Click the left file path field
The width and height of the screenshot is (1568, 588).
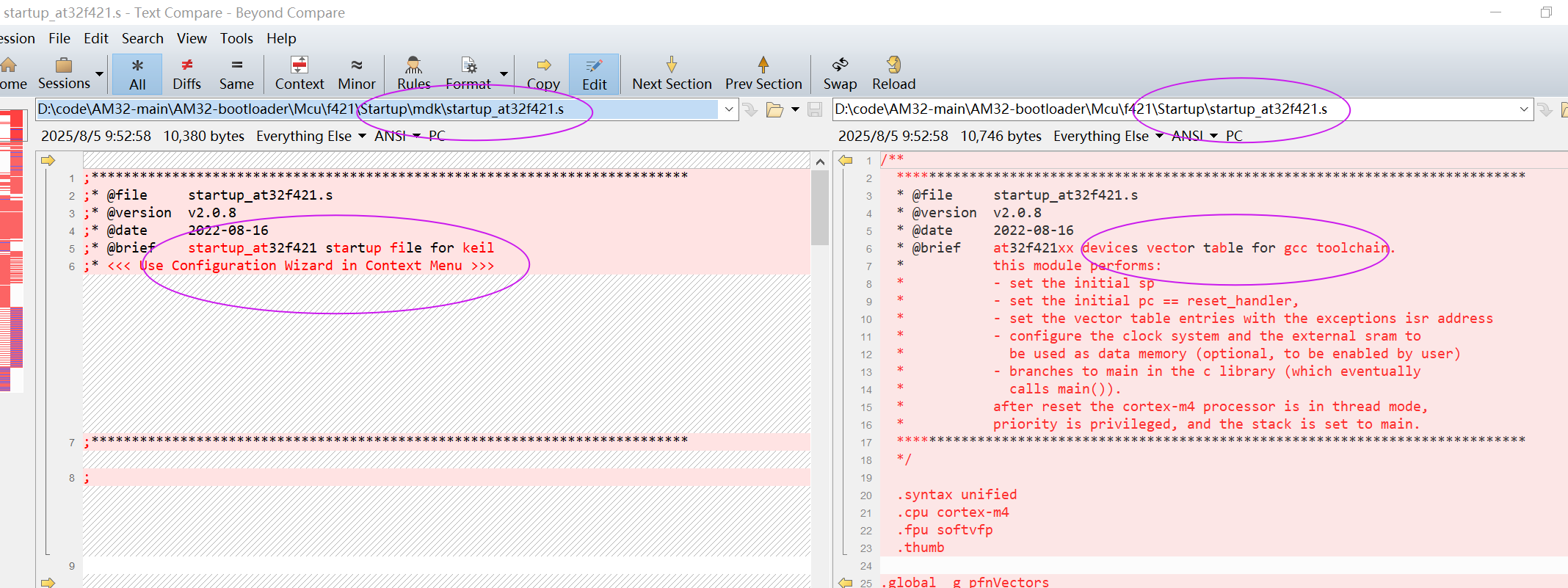pyautogui.click(x=377, y=109)
